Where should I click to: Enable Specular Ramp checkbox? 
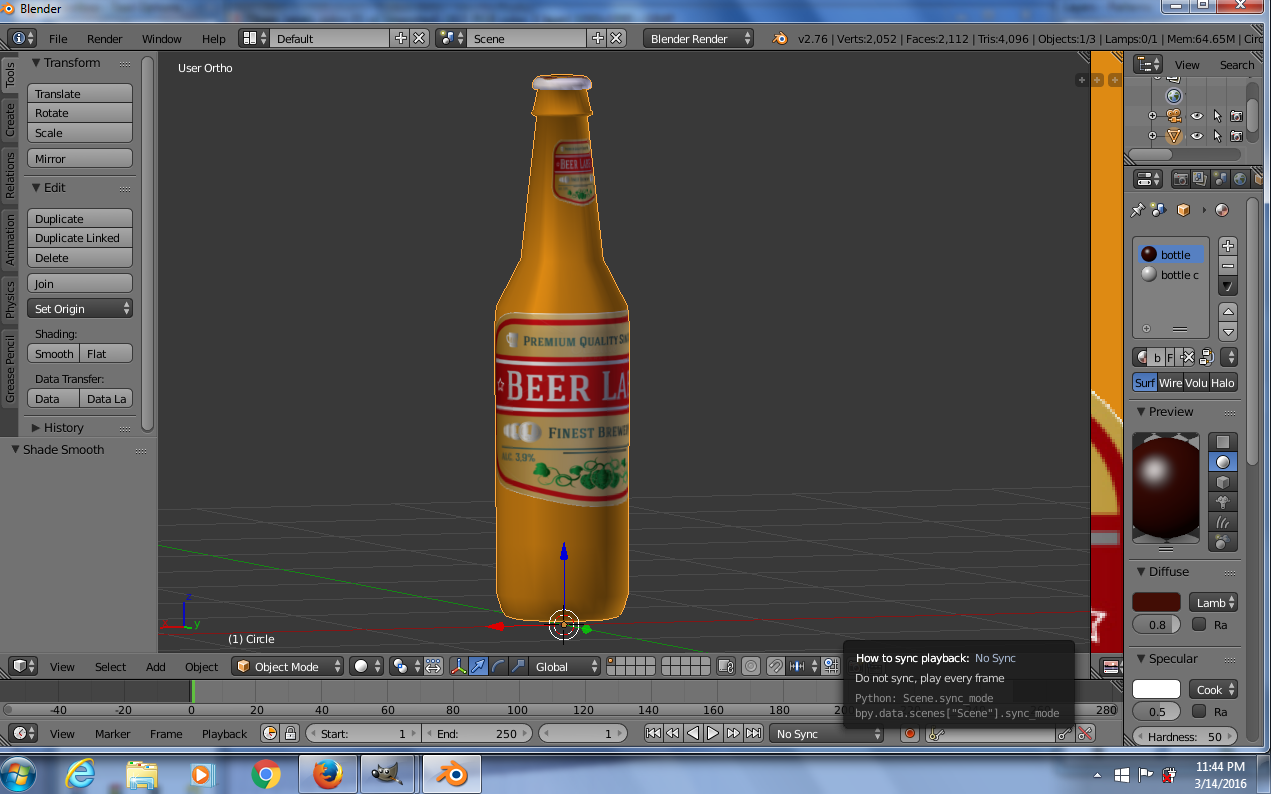click(1199, 711)
